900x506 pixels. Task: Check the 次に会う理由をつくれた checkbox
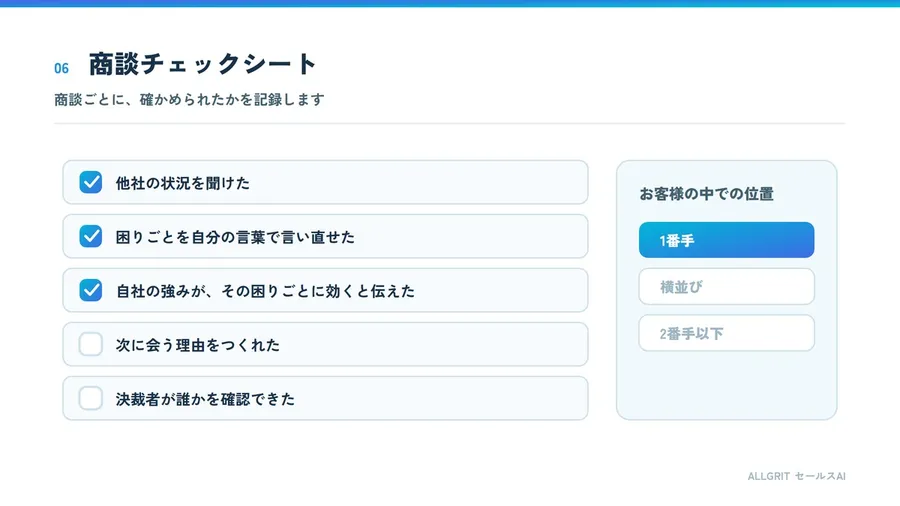(91, 344)
